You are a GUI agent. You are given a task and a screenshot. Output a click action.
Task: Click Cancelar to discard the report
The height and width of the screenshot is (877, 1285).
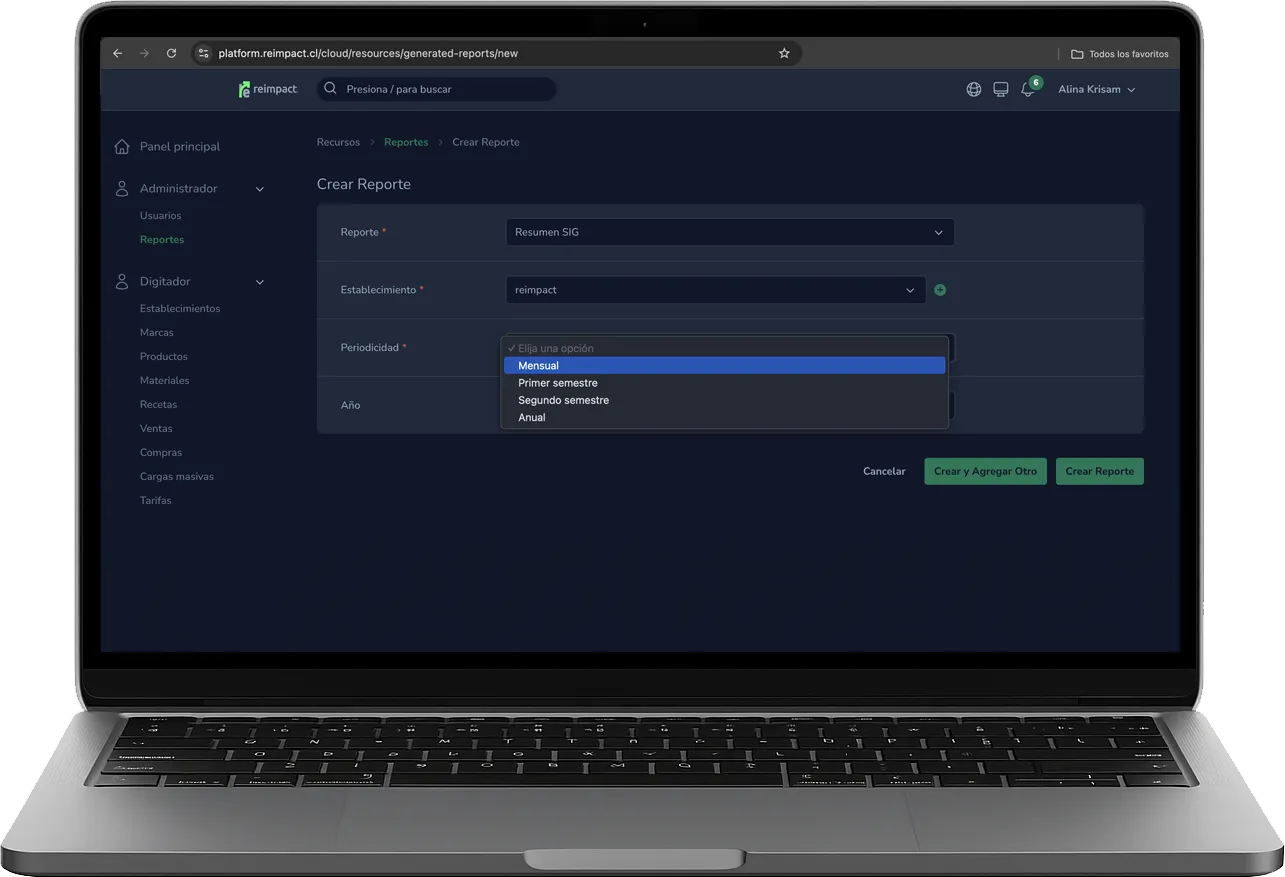(x=883, y=471)
